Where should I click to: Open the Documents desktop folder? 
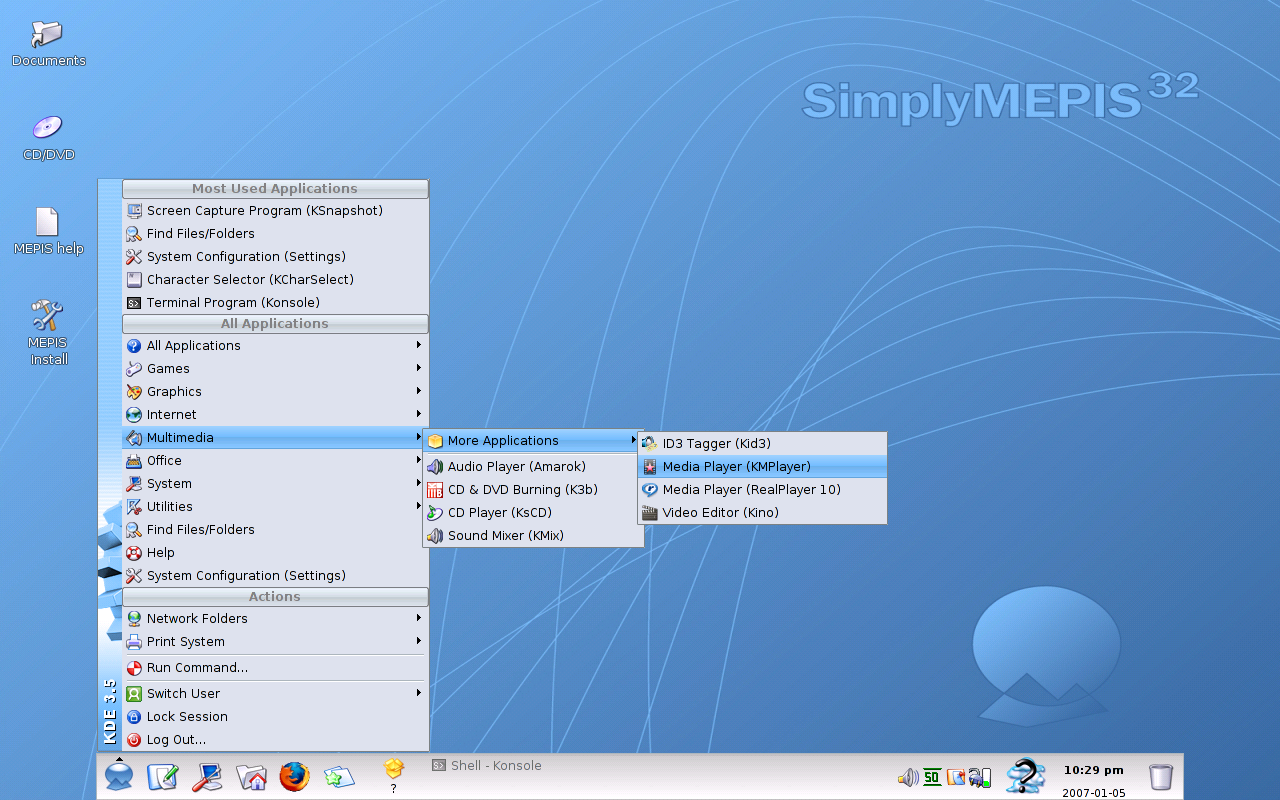point(48,44)
